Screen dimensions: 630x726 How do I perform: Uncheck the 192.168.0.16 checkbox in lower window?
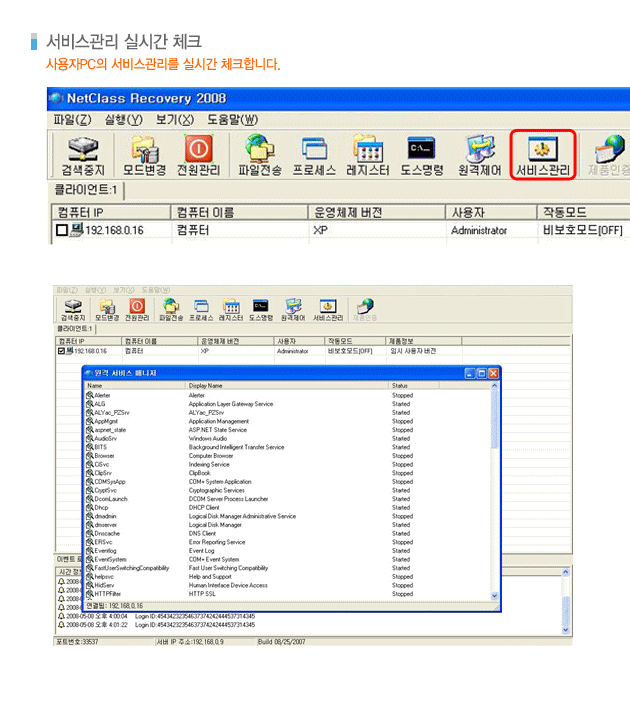(x=61, y=351)
